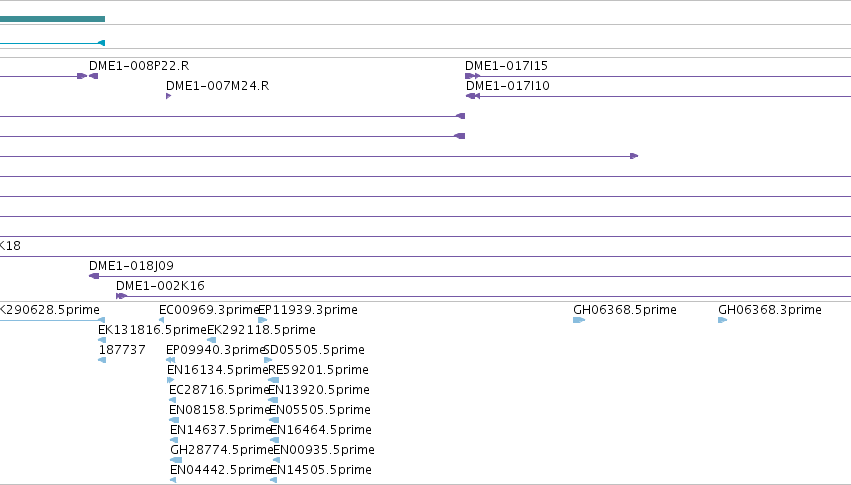Click the 187737 blue arrow glyph
Image resolution: width=851 pixels, height=485 pixels.
(102, 360)
